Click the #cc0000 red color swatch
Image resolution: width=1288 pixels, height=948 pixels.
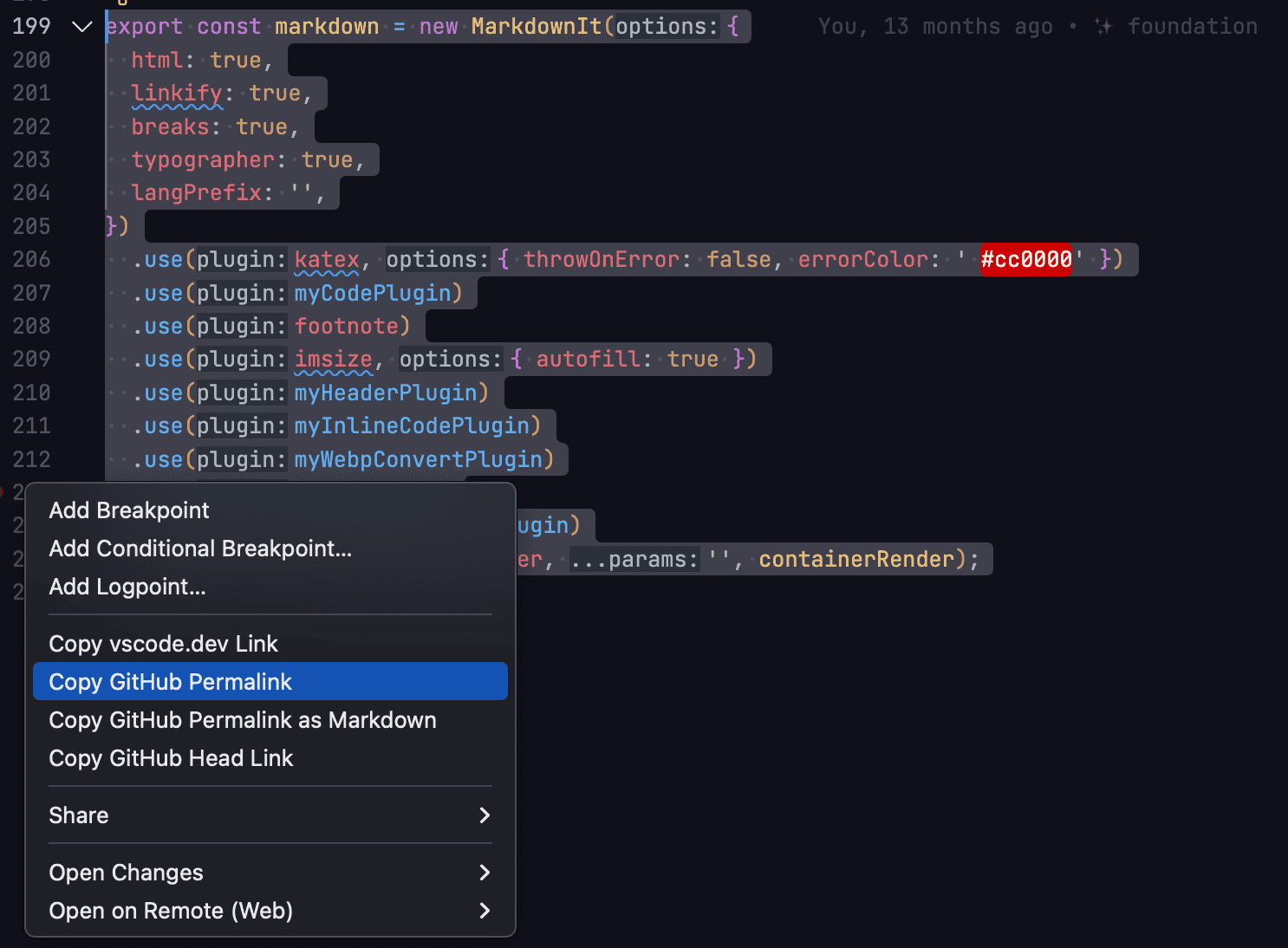(1025, 259)
